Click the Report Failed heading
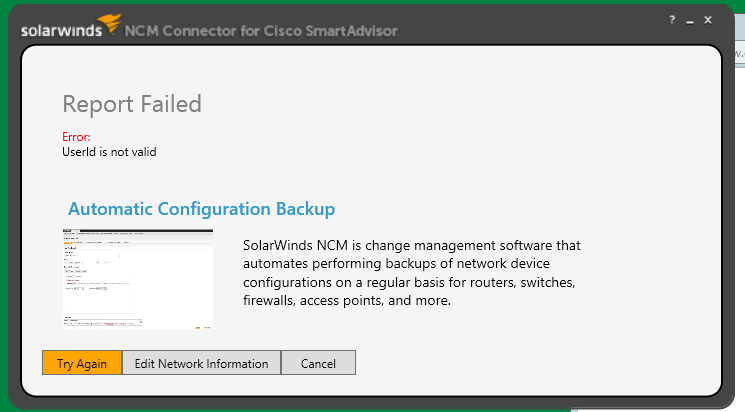Screen dimensions: 745x412 pyautogui.click(x=132, y=103)
